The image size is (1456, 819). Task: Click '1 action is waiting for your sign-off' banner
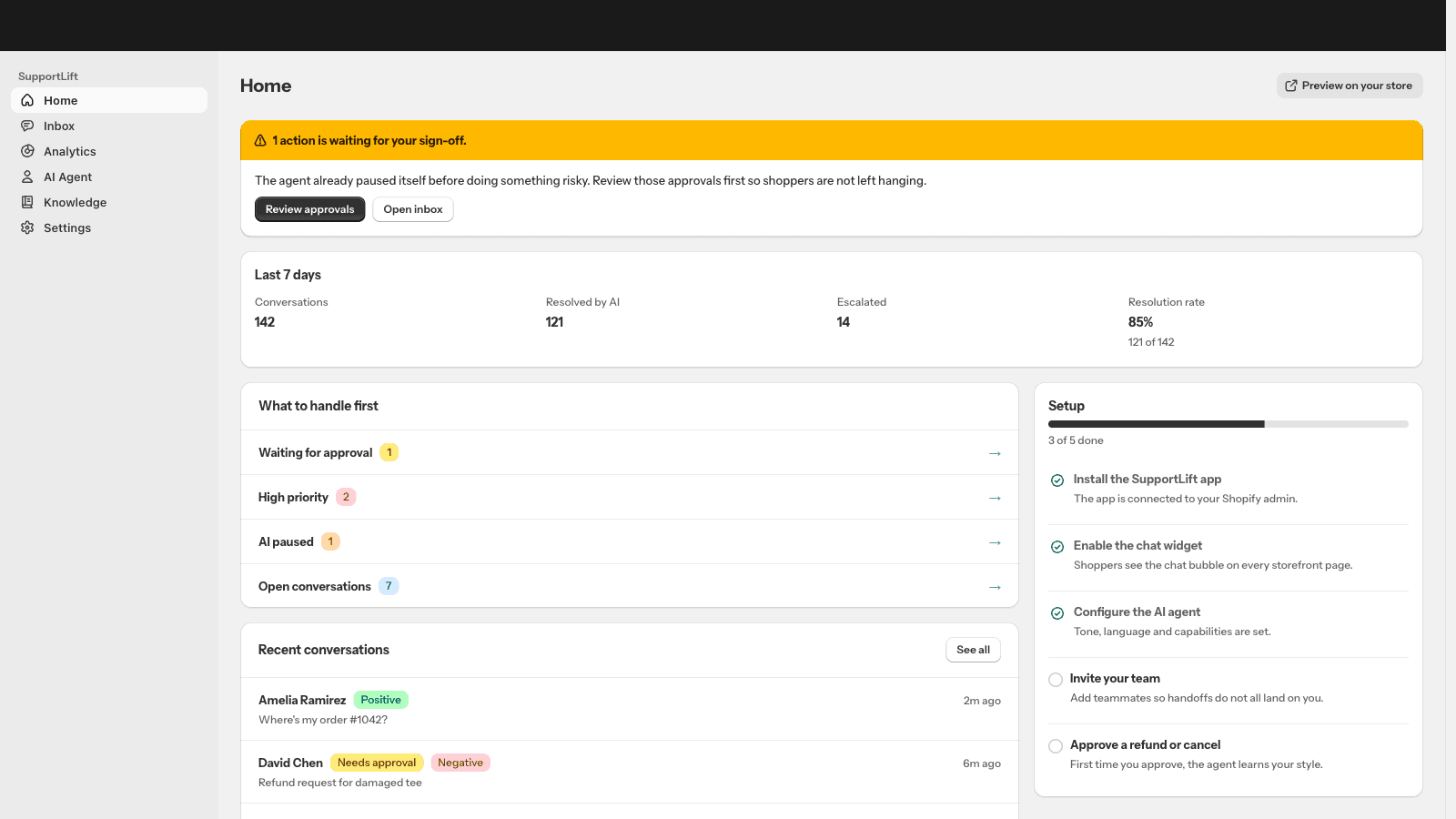(x=831, y=140)
